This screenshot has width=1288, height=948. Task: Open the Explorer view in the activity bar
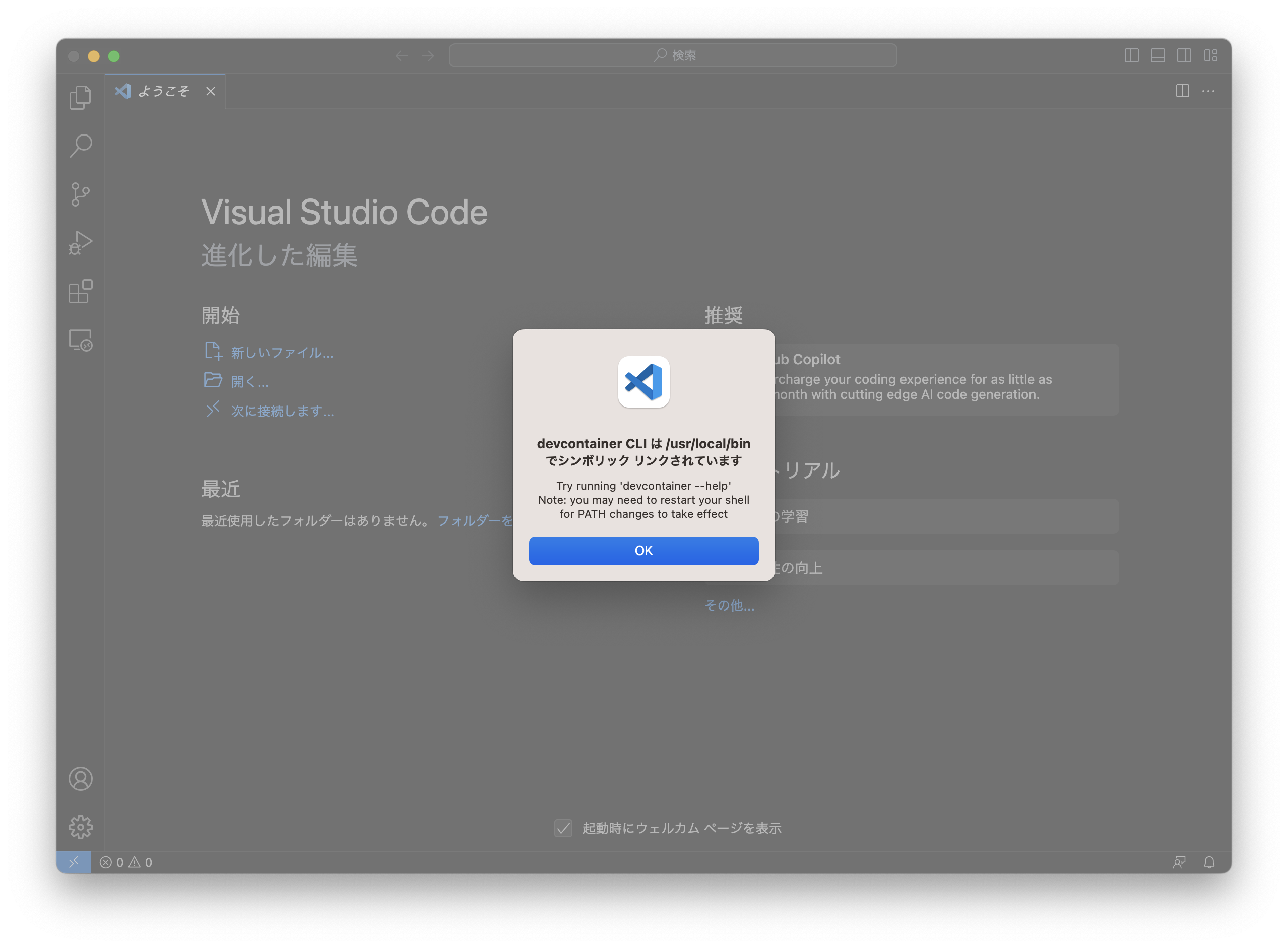pos(80,97)
